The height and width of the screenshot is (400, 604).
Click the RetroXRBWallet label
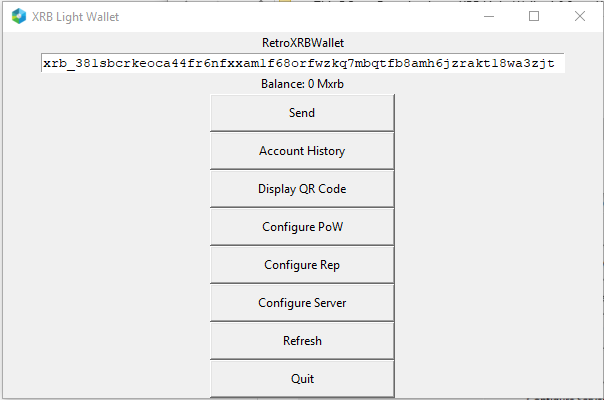pyautogui.click(x=303, y=43)
